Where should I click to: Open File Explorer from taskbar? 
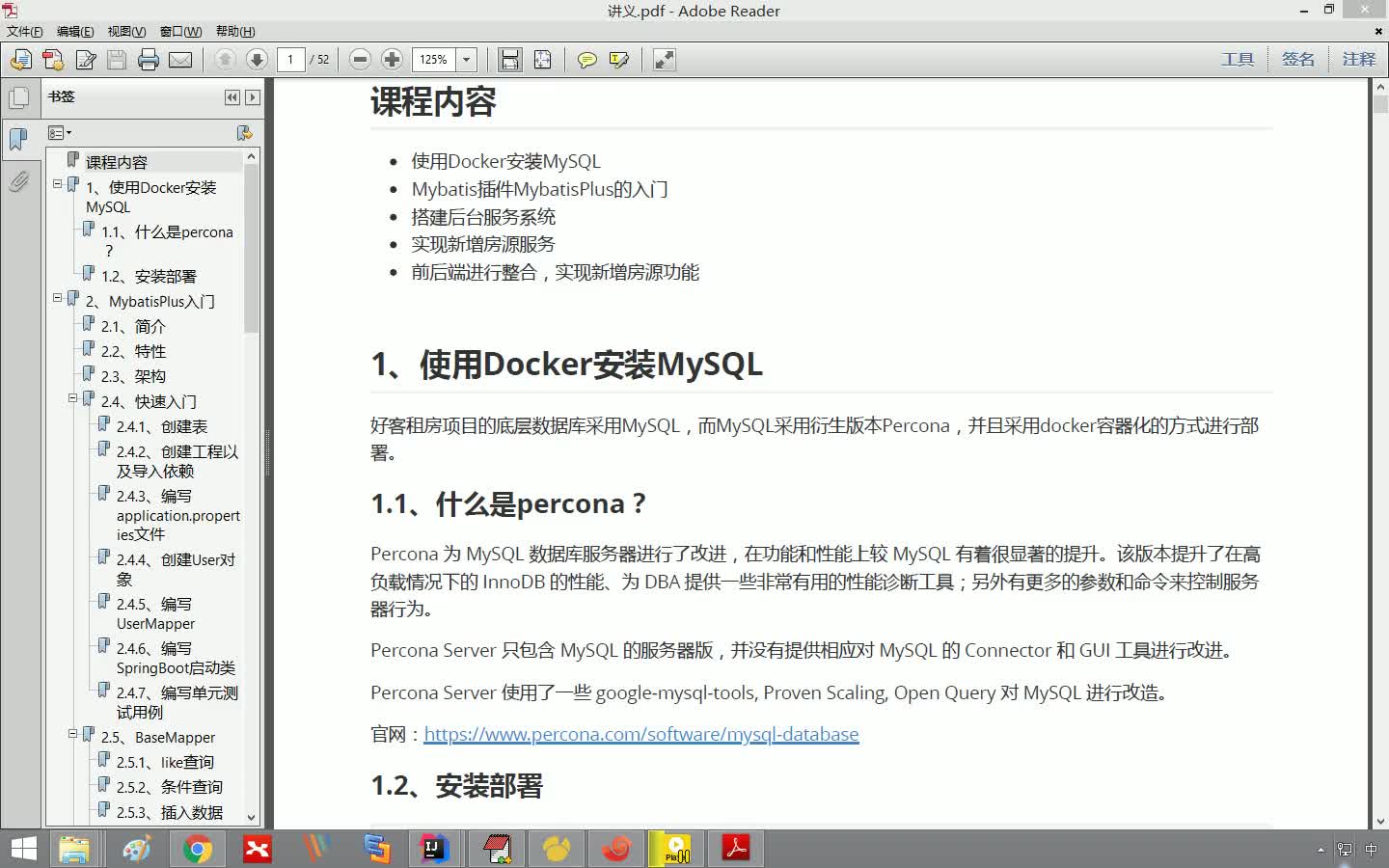coord(74,849)
